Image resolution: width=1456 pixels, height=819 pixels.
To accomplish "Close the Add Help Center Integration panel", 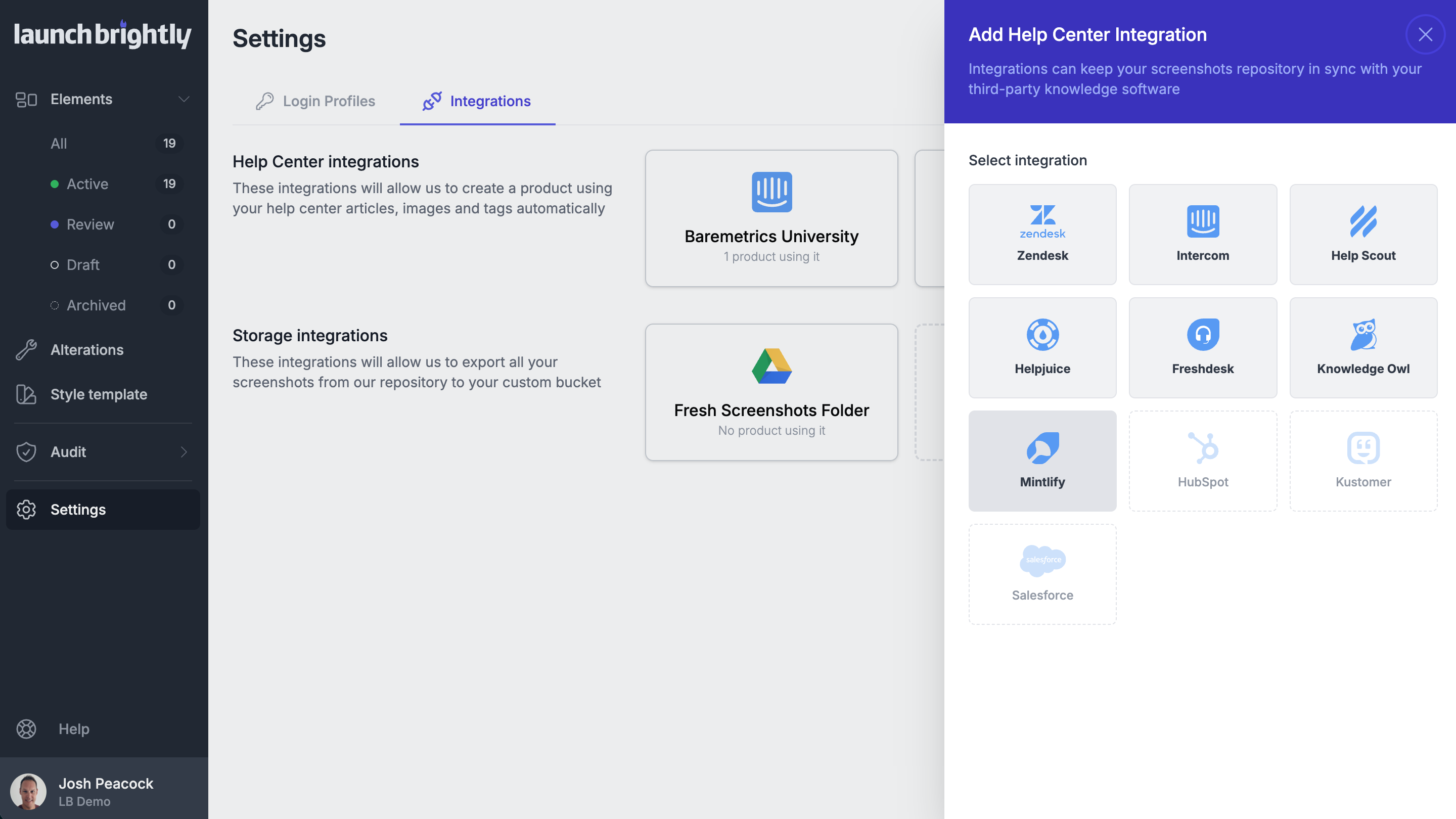I will [1425, 34].
